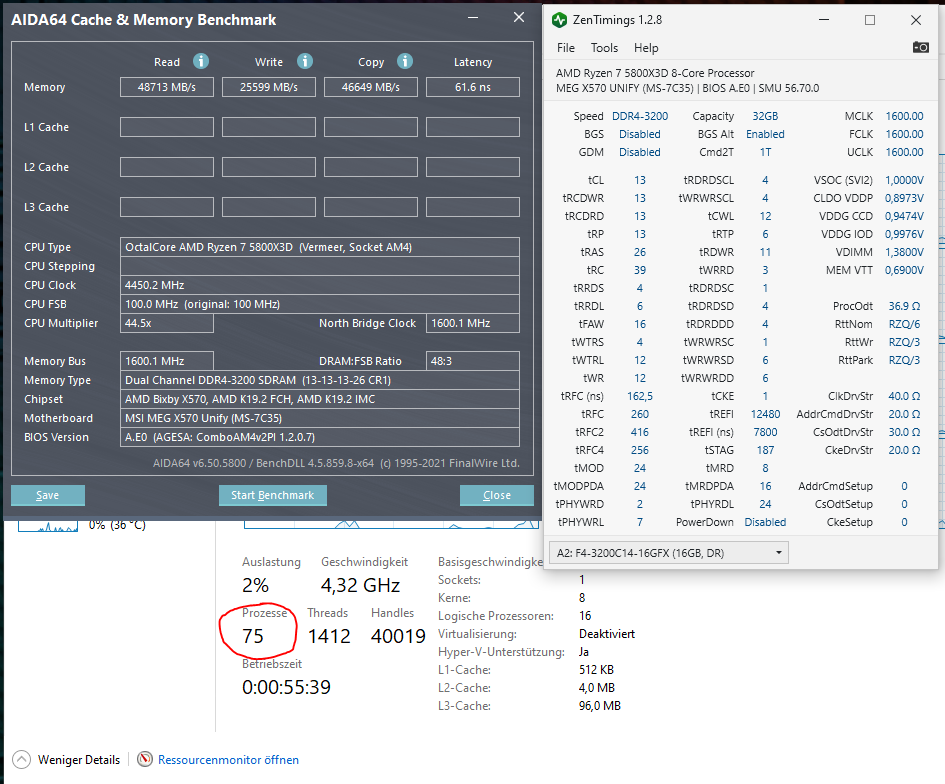Maximize the ZenTimings window
This screenshot has height=784, width=945.
pyautogui.click(x=870, y=20)
